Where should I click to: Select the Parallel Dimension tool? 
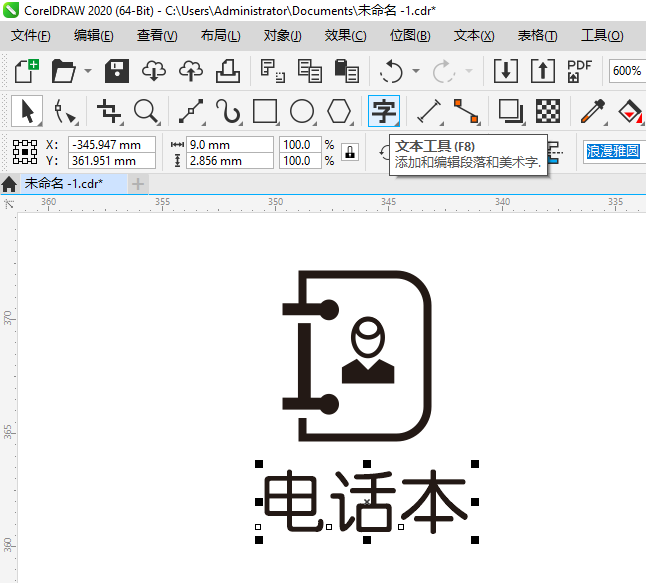click(x=429, y=111)
